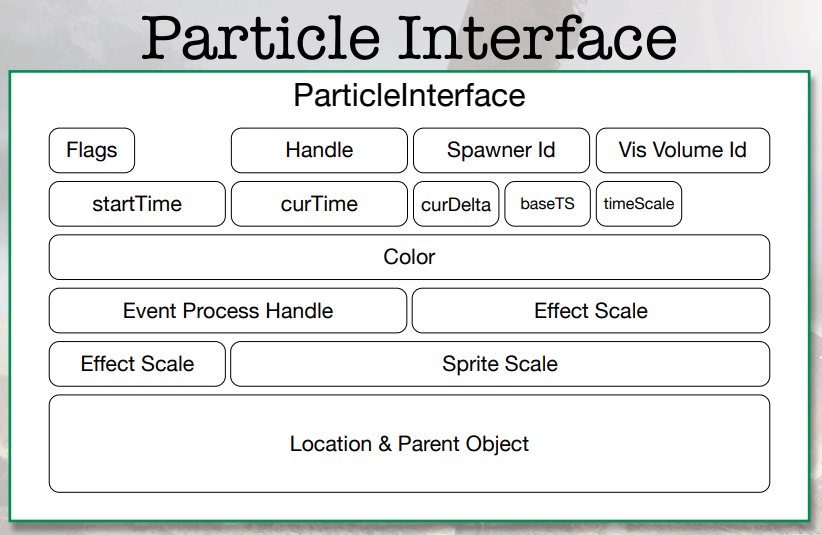Click the Effect Scale box beside Sprite Scale
This screenshot has height=535, width=822.
pyautogui.click(x=137, y=364)
